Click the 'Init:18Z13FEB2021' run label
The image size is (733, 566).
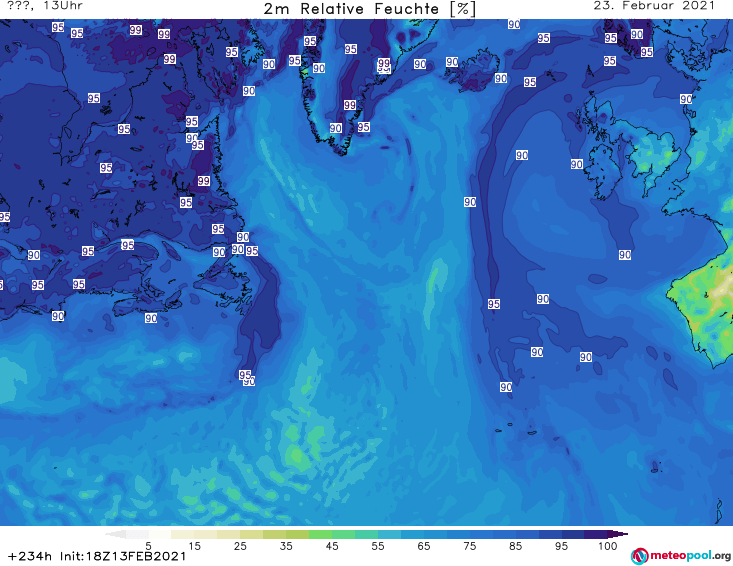click(x=123, y=556)
